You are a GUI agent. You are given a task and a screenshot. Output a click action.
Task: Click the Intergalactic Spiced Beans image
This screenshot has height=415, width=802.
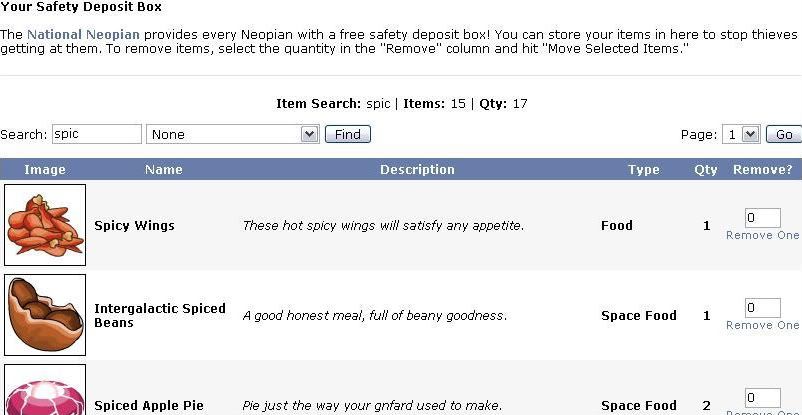(45, 315)
